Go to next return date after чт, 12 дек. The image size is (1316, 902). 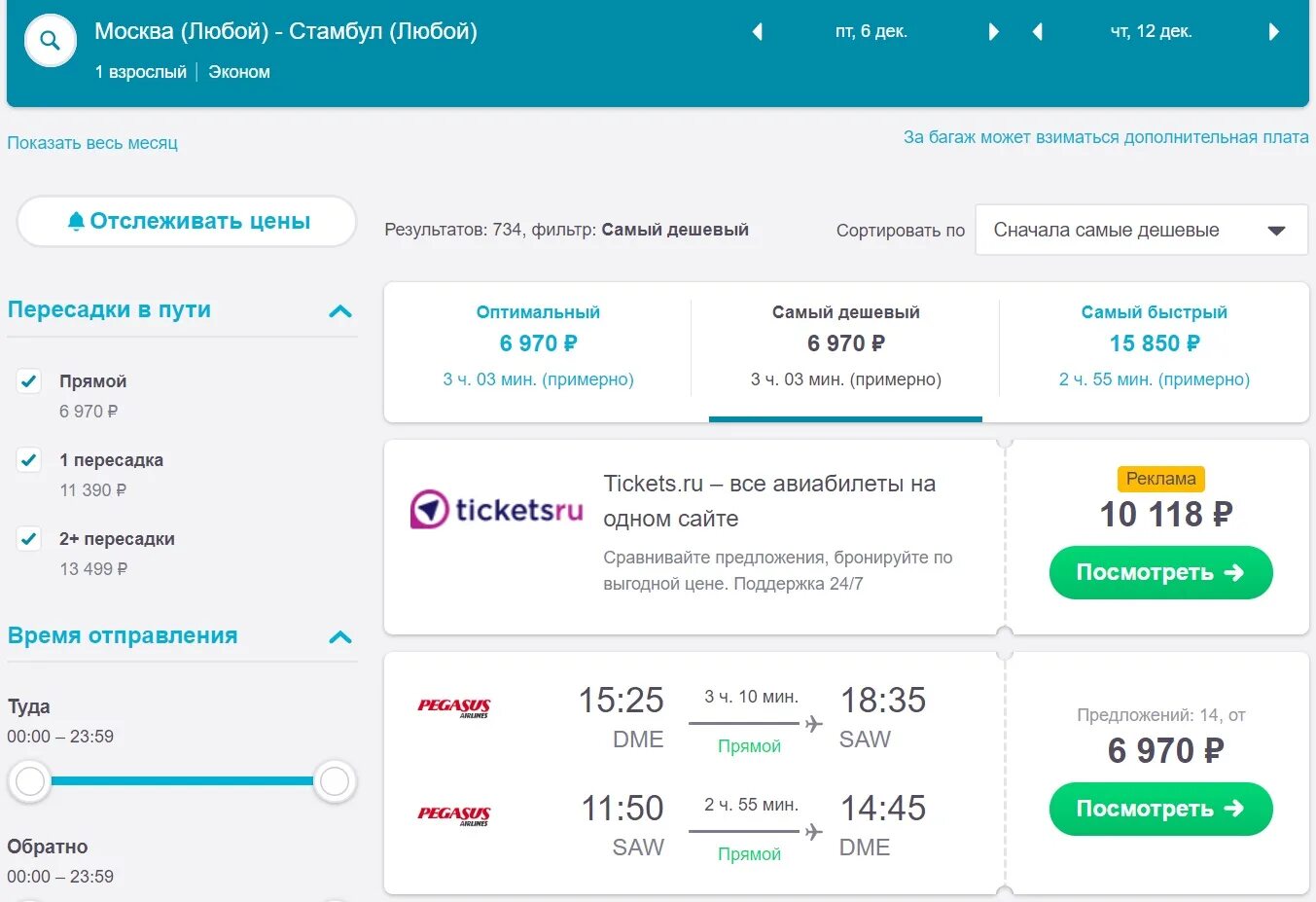click(1273, 32)
